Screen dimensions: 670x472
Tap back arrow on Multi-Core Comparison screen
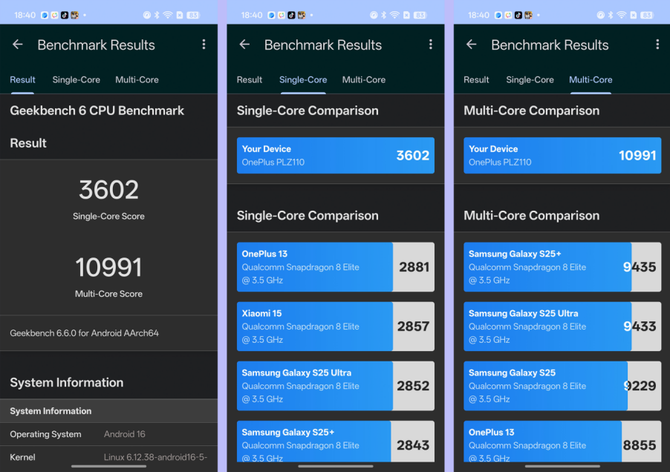(471, 45)
